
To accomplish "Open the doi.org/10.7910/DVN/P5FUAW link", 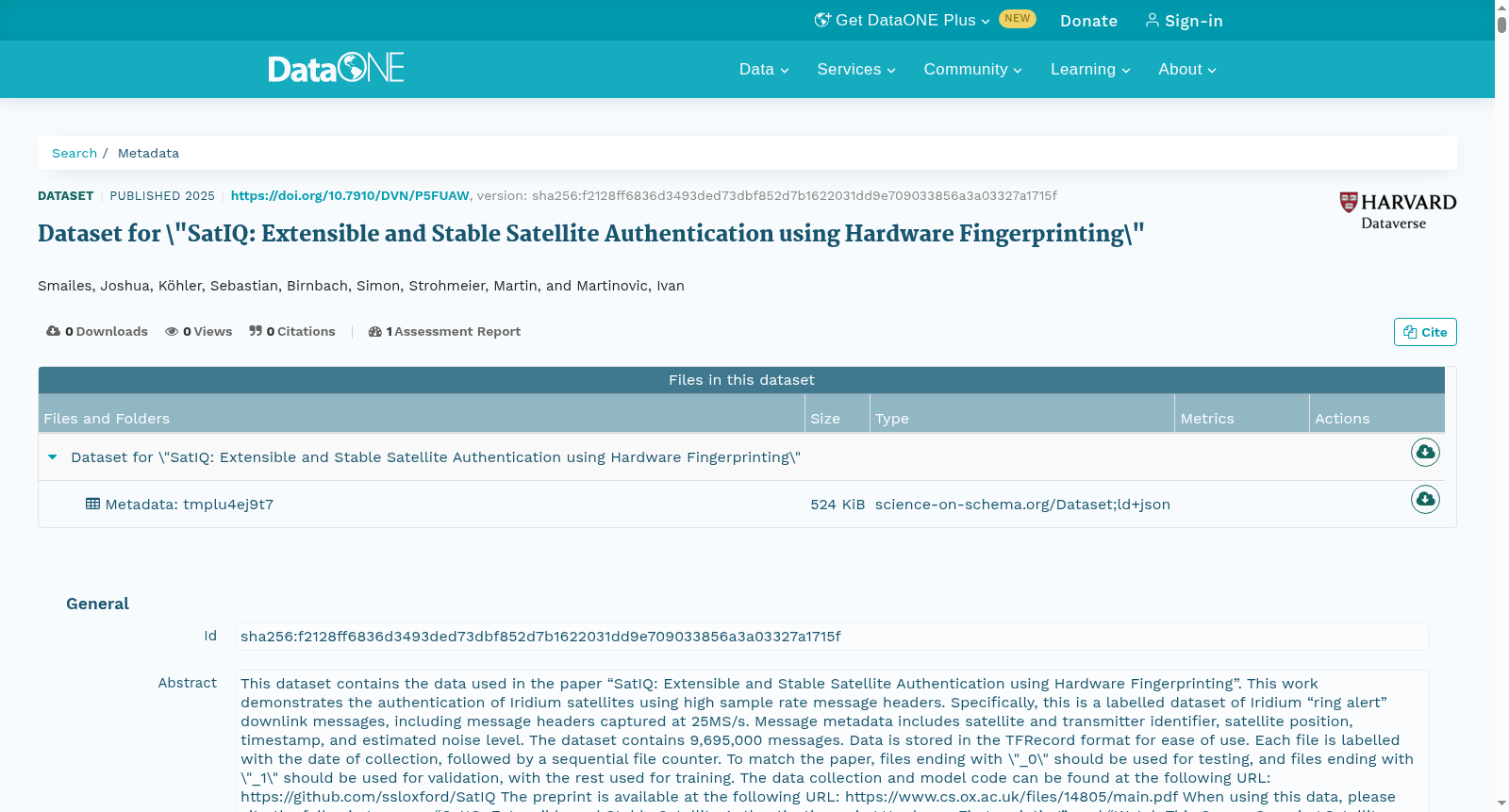I will tap(350, 195).
